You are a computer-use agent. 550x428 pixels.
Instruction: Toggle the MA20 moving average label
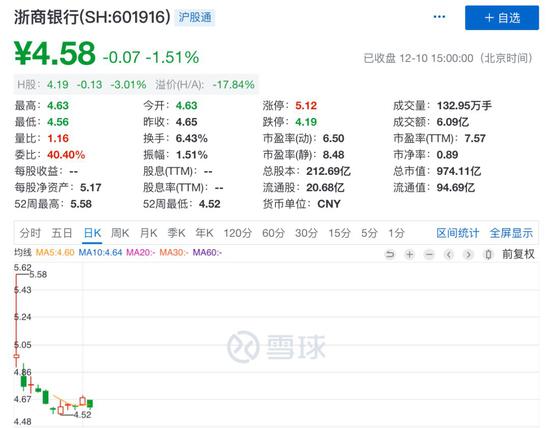coord(141,252)
